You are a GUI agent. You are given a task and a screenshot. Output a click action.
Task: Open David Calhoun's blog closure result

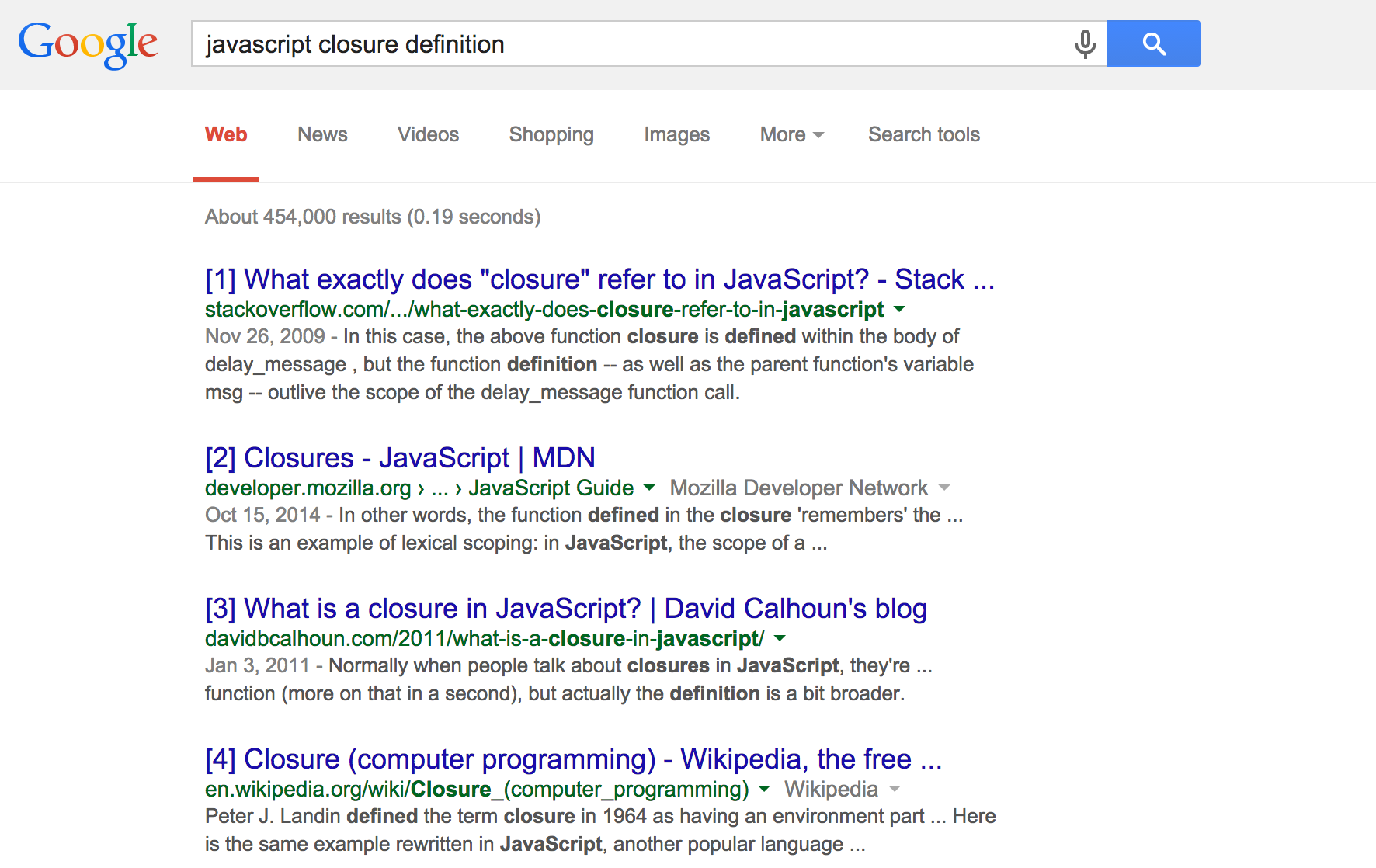[566, 608]
